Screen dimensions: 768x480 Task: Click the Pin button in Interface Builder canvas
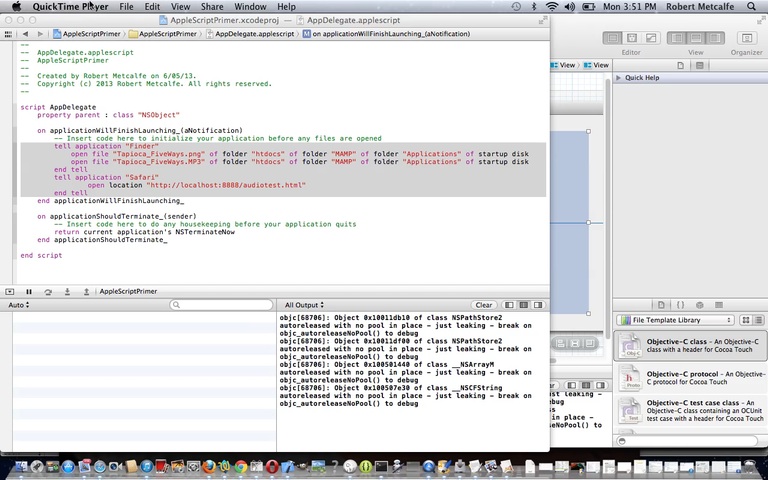pyautogui.click(x=575, y=343)
